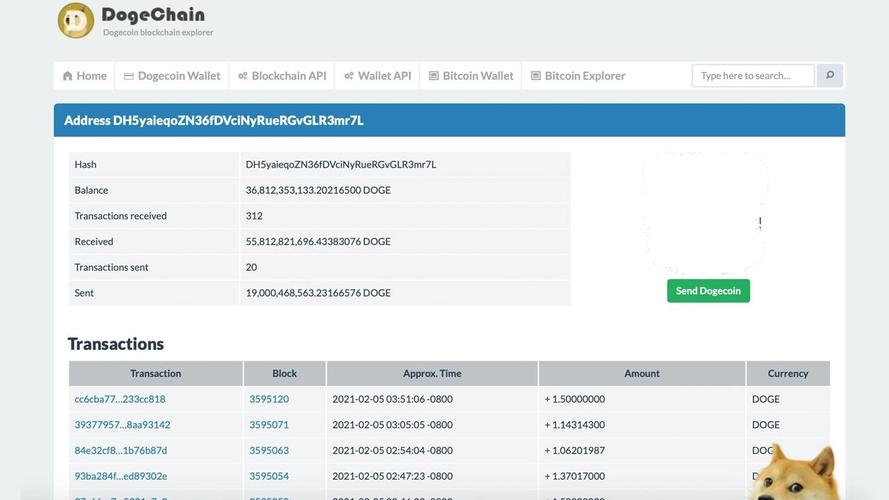Focus the 'Type here to search...' field

(753, 75)
